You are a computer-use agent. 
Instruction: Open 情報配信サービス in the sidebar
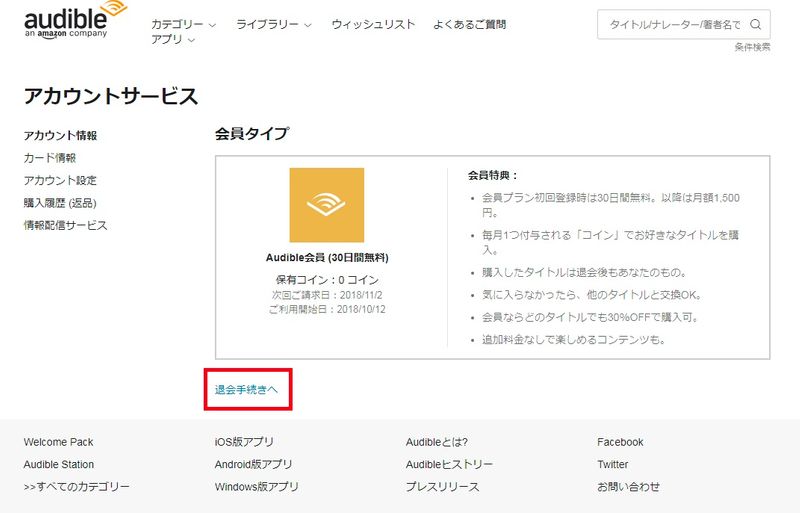pyautogui.click(x=65, y=225)
